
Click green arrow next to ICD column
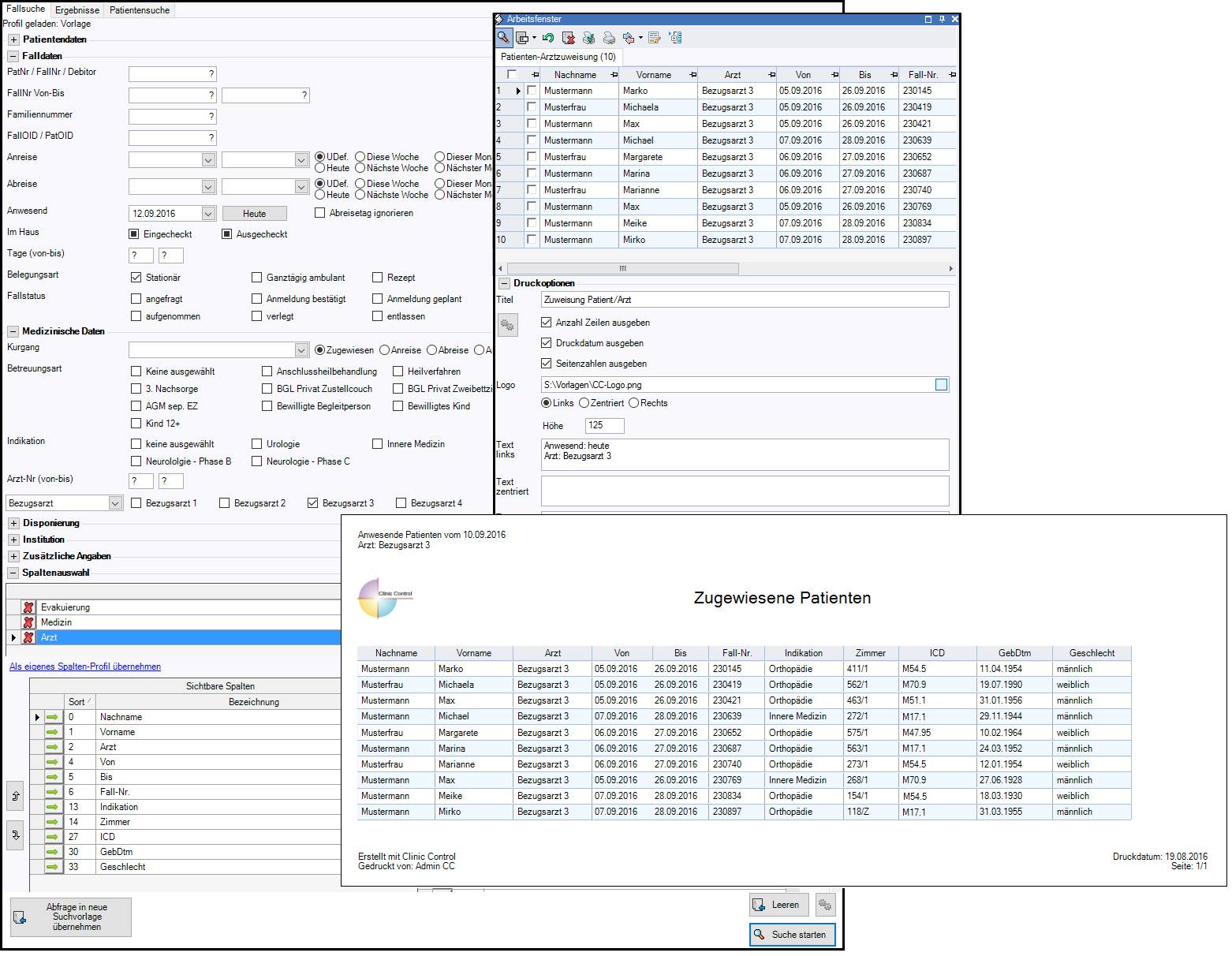tap(52, 837)
